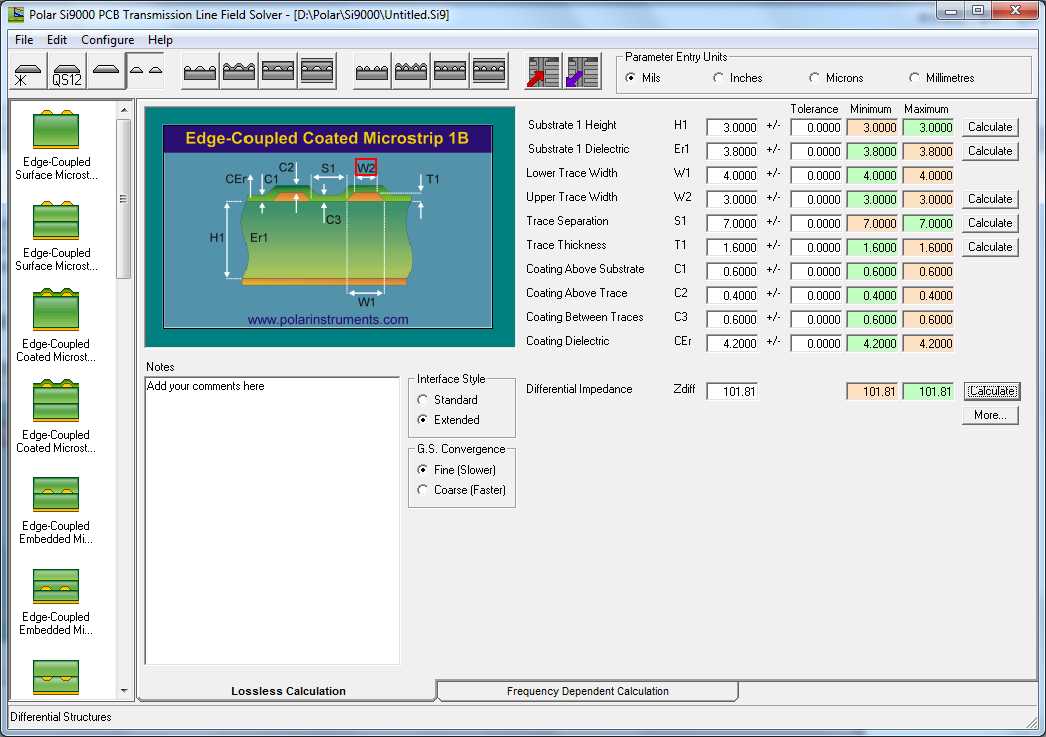Click the C3 Coating Between Traces field
The width and height of the screenshot is (1046, 737).
(x=732, y=319)
